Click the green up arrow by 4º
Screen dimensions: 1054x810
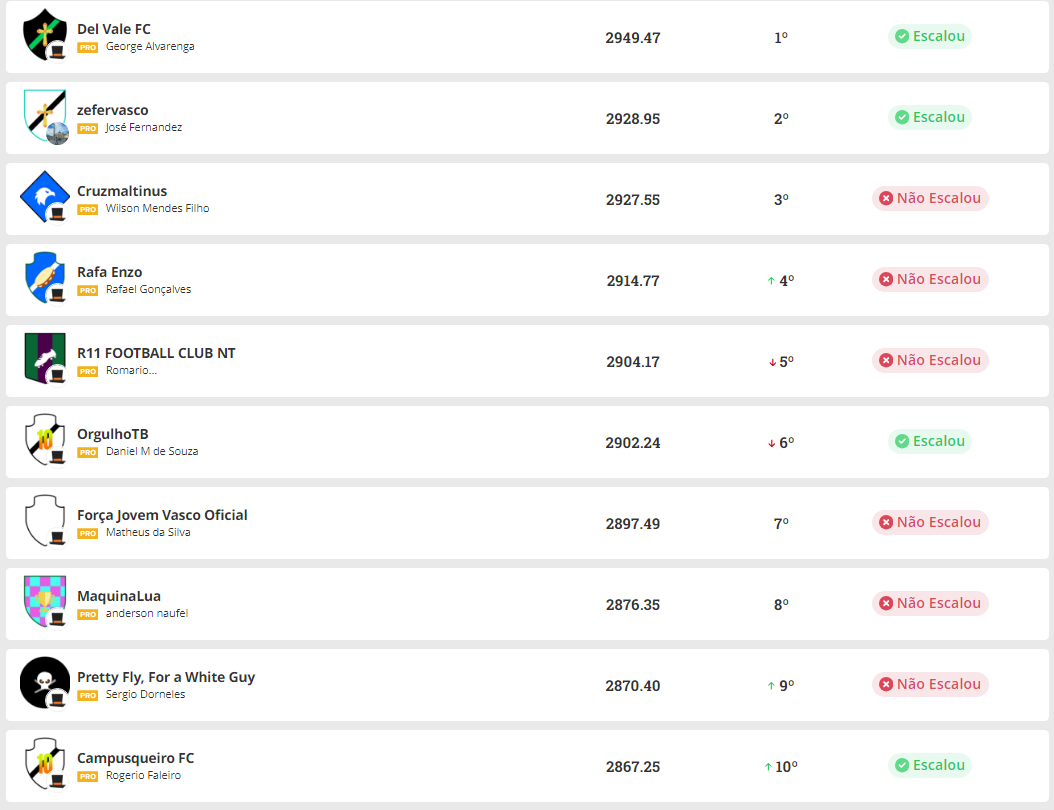[771, 281]
